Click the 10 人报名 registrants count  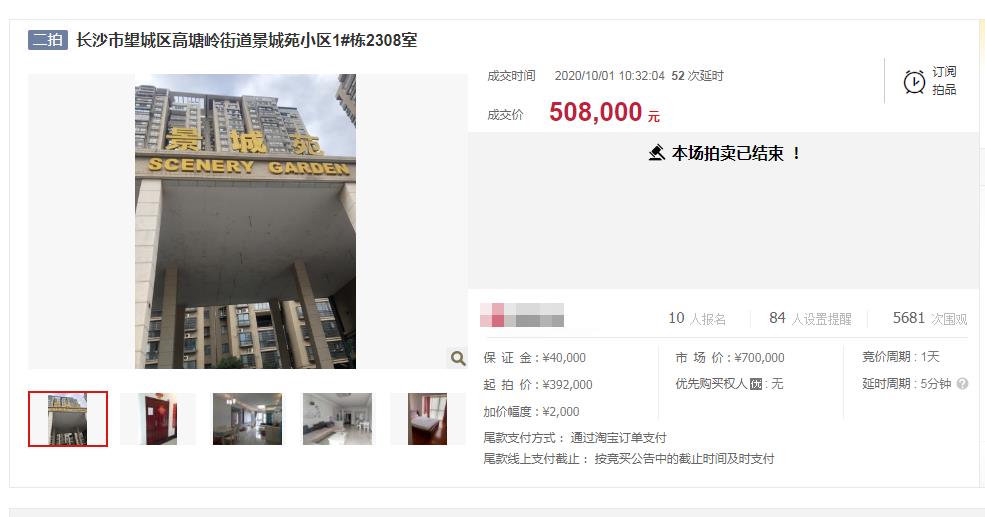(697, 318)
